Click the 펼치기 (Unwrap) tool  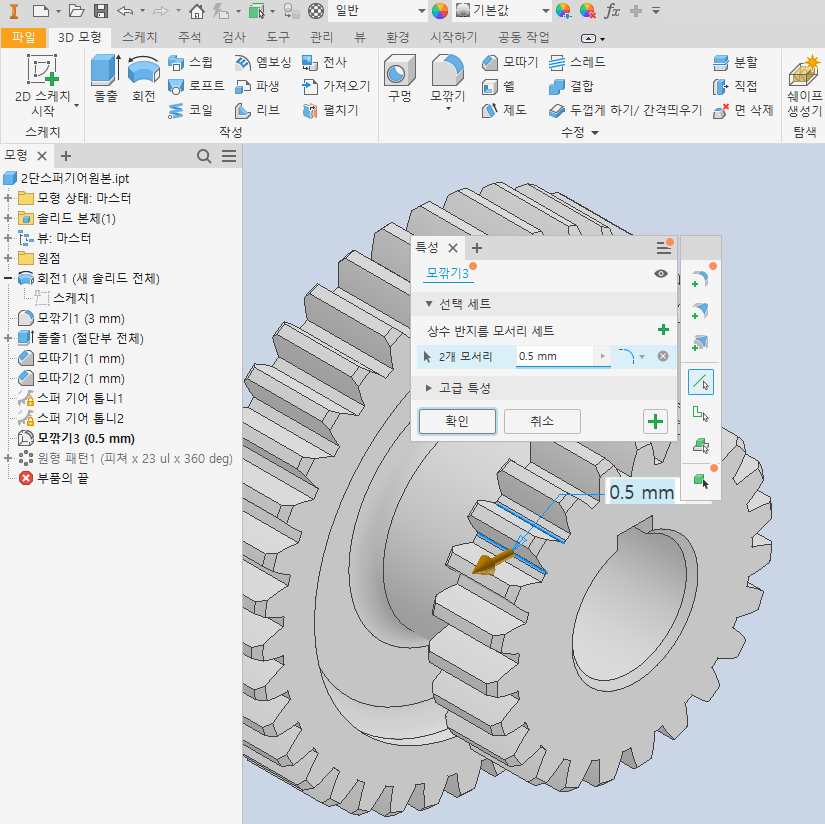click(330, 110)
